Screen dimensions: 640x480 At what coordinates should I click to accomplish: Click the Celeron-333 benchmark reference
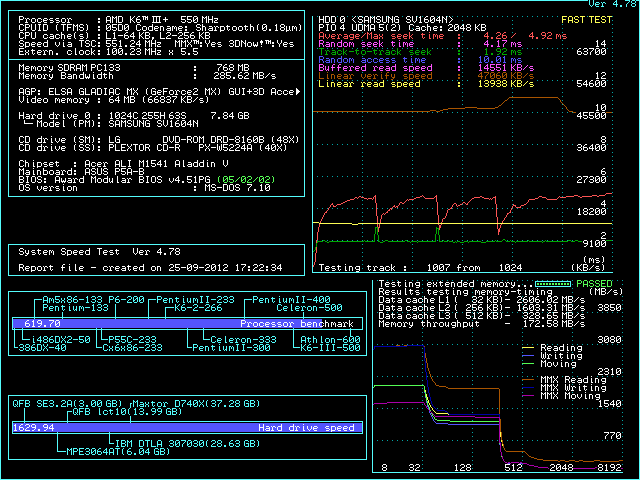pyautogui.click(x=243, y=340)
